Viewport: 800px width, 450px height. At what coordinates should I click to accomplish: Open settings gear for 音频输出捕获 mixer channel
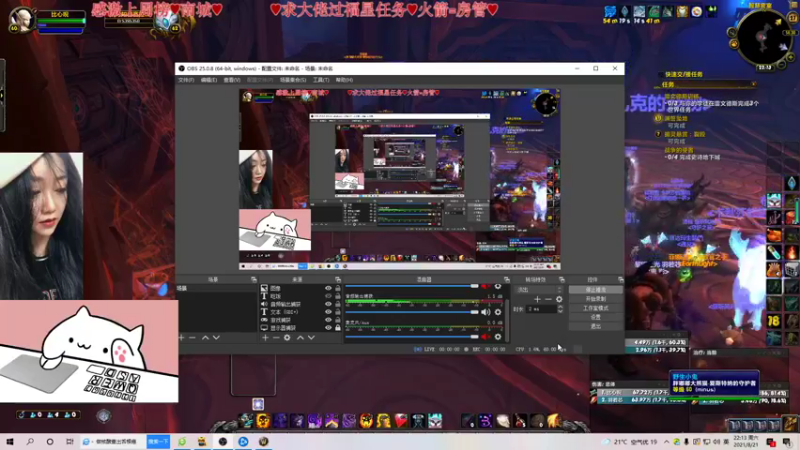[498, 312]
